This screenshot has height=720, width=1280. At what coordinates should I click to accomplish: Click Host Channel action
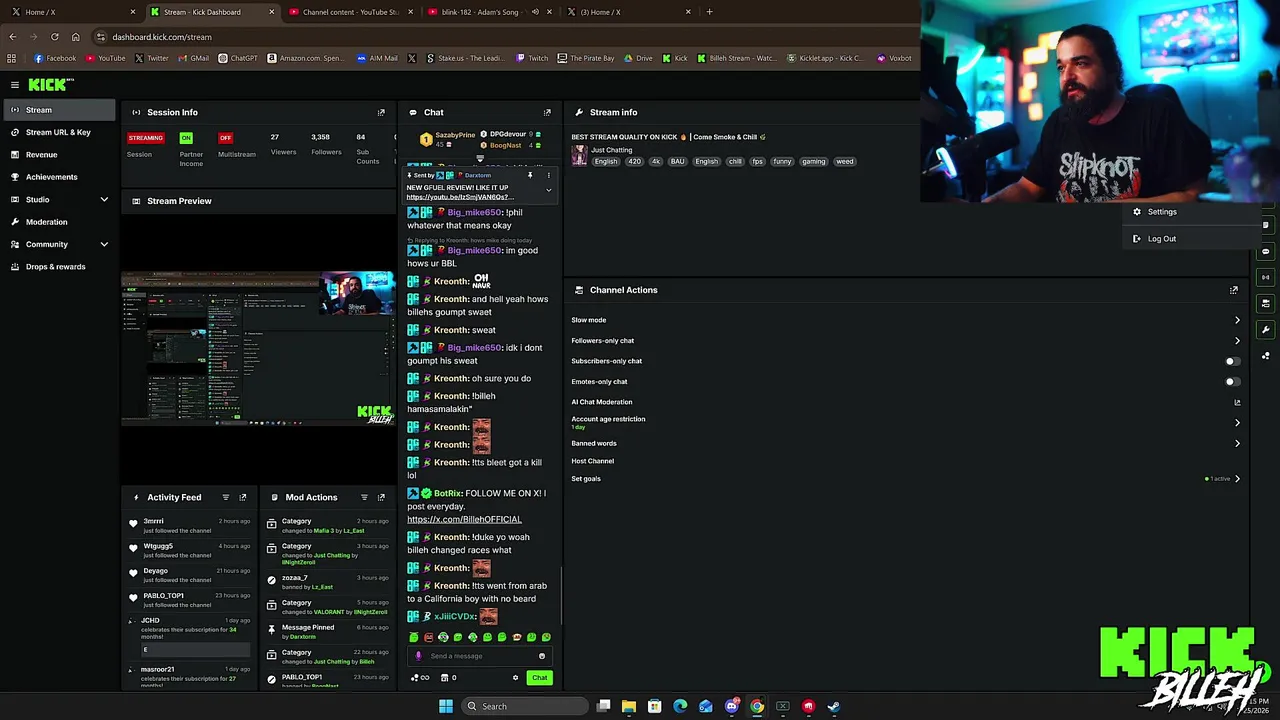592,461
